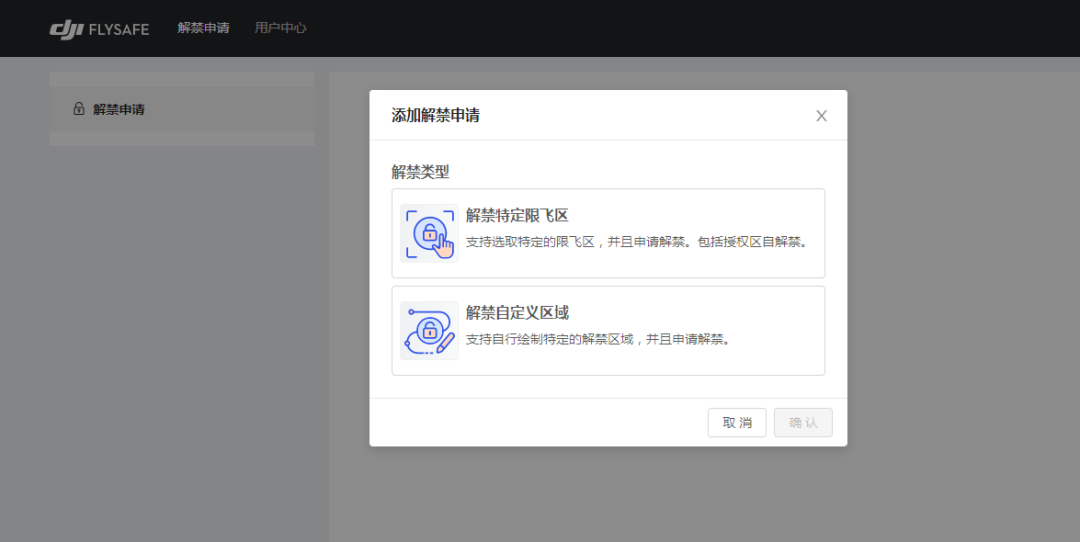Click the 支持自行绘制特定的解禁区域 description text

point(598,340)
